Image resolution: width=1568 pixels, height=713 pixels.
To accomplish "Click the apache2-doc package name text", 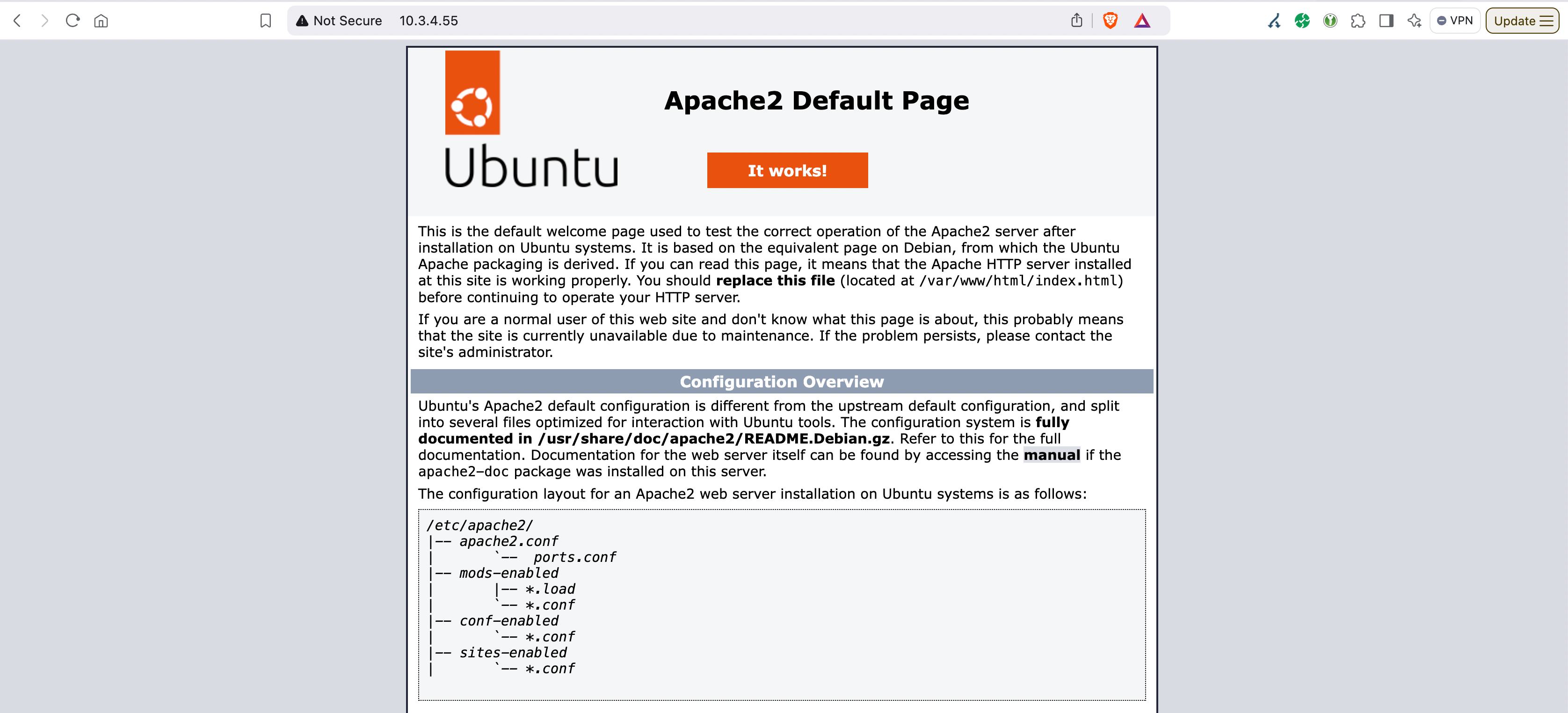I will pyautogui.click(x=463, y=471).
